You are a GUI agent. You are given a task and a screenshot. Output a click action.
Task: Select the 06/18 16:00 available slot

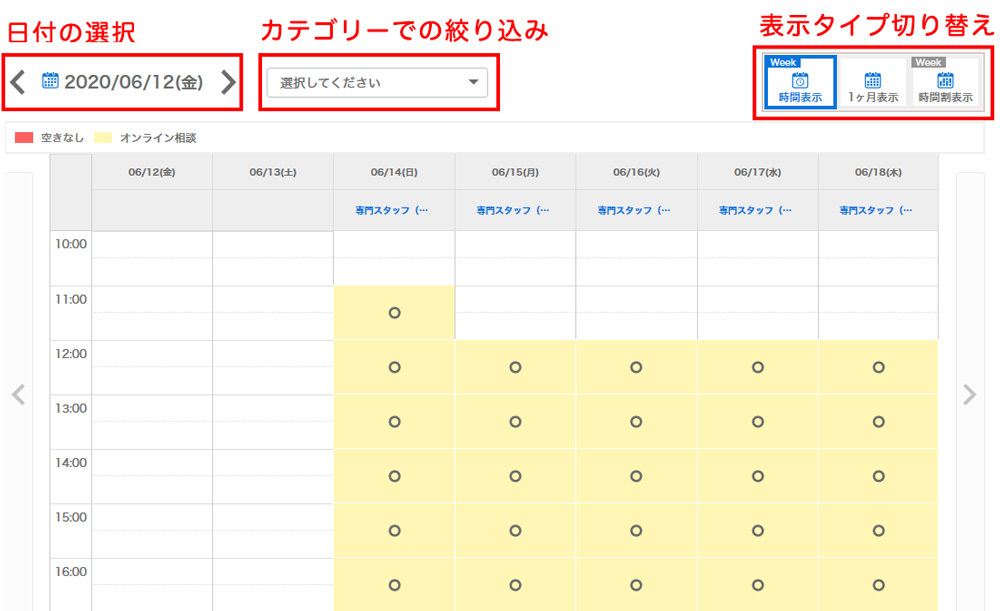(x=878, y=585)
